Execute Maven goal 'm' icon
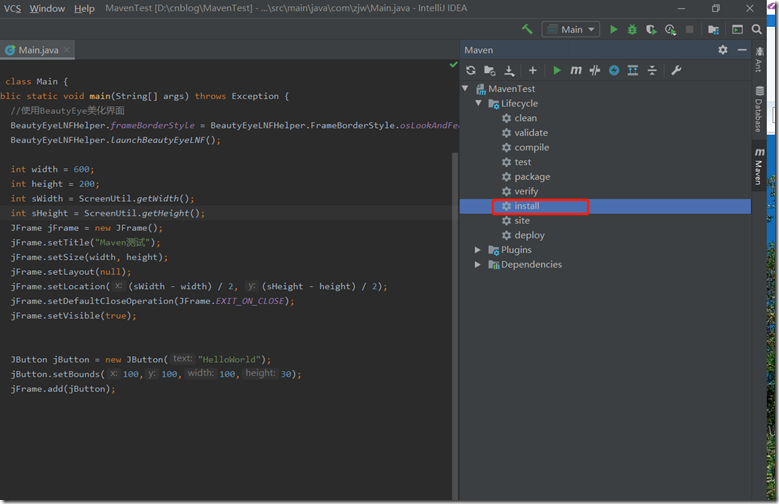779x504 pixels. pos(575,70)
